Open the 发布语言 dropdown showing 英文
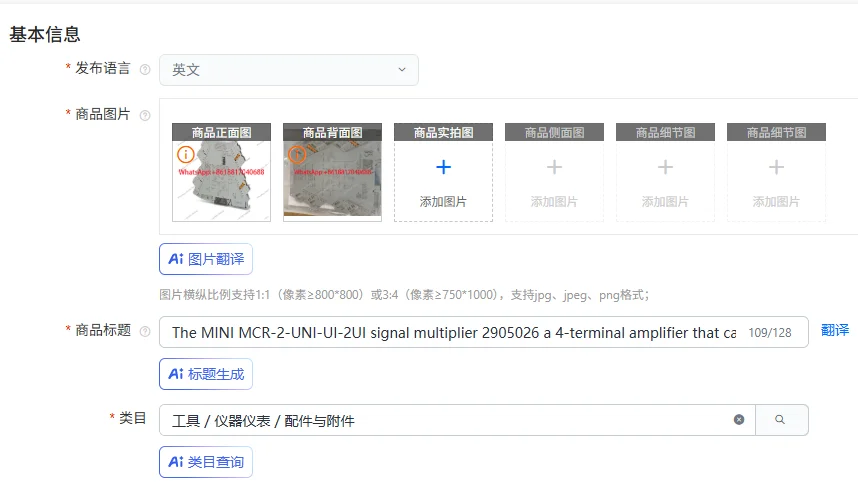Screen dimensions: 858x491 click(289, 70)
